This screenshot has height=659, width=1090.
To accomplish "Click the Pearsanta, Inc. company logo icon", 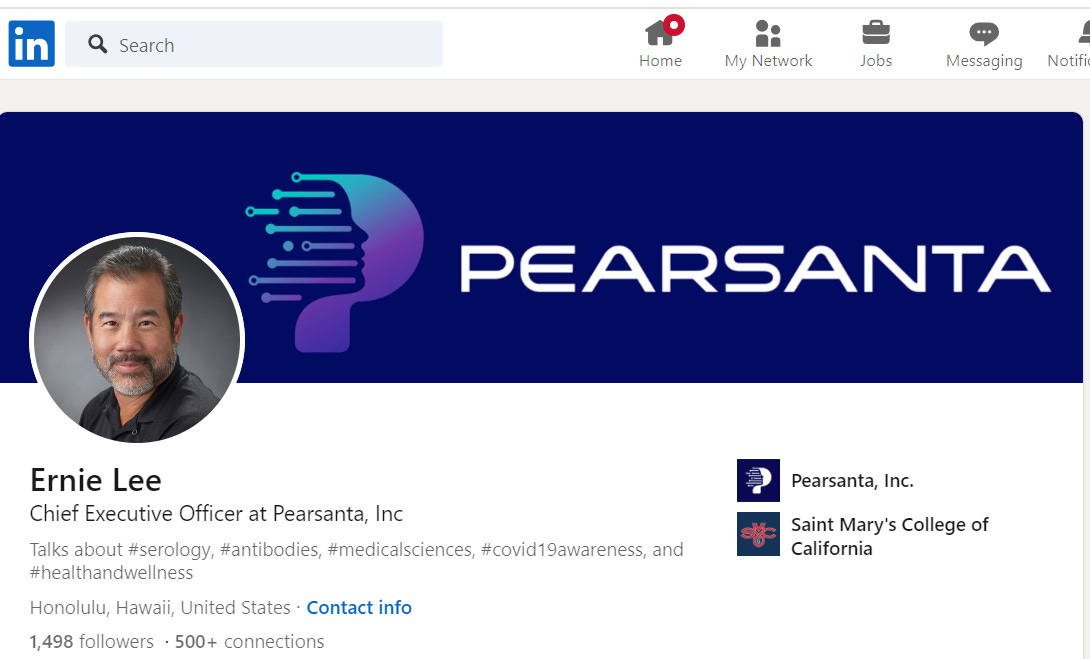I will click(x=758, y=480).
